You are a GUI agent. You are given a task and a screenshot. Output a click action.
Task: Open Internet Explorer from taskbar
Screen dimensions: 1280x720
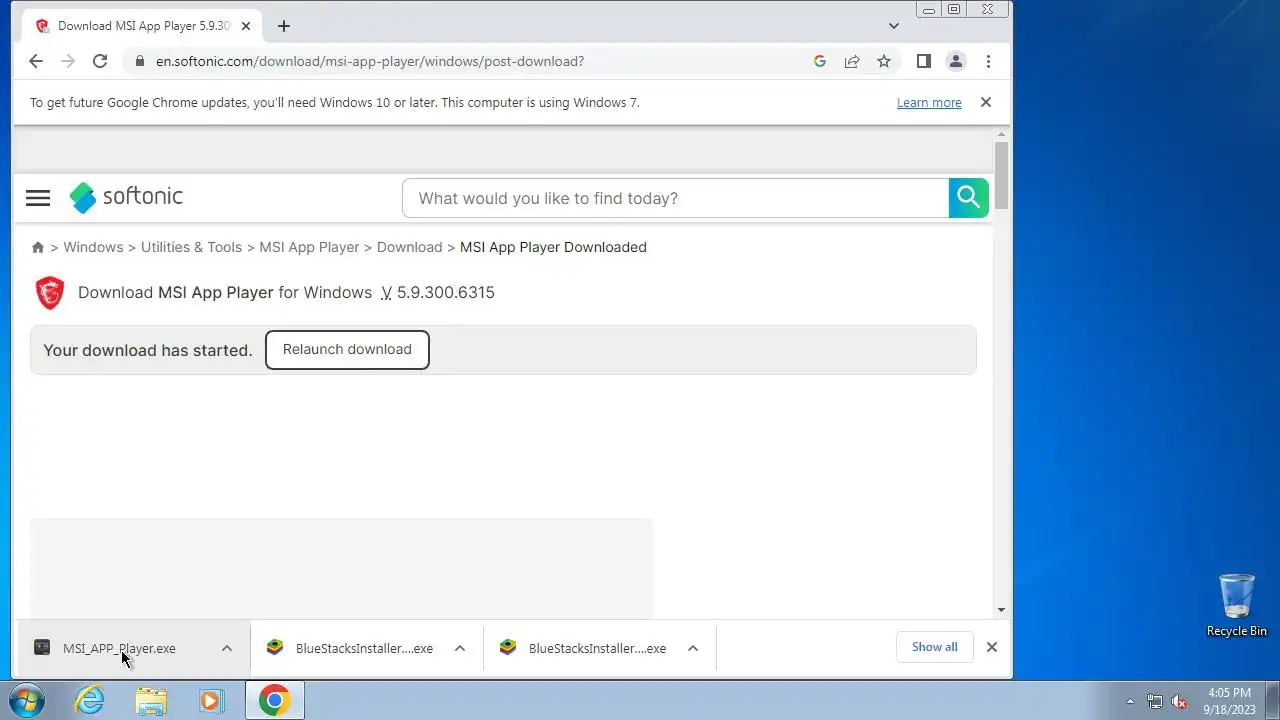[x=90, y=700]
